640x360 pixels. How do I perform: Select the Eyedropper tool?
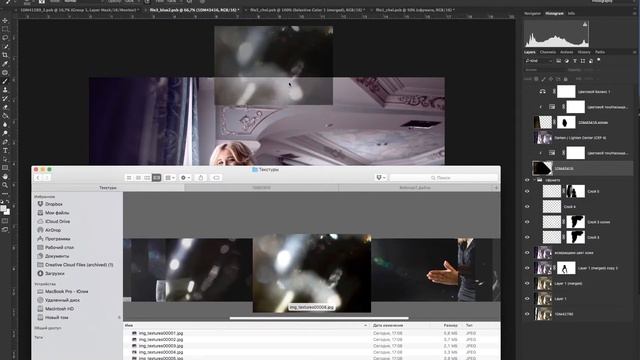5,64
